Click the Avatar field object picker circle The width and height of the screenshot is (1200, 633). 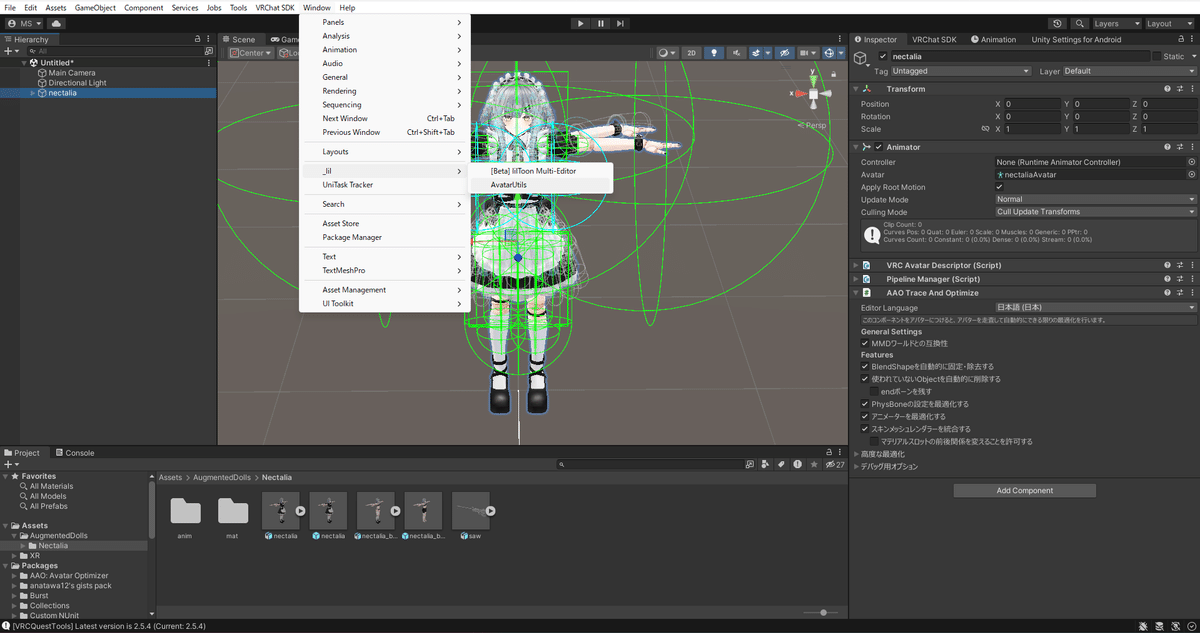(1191, 174)
